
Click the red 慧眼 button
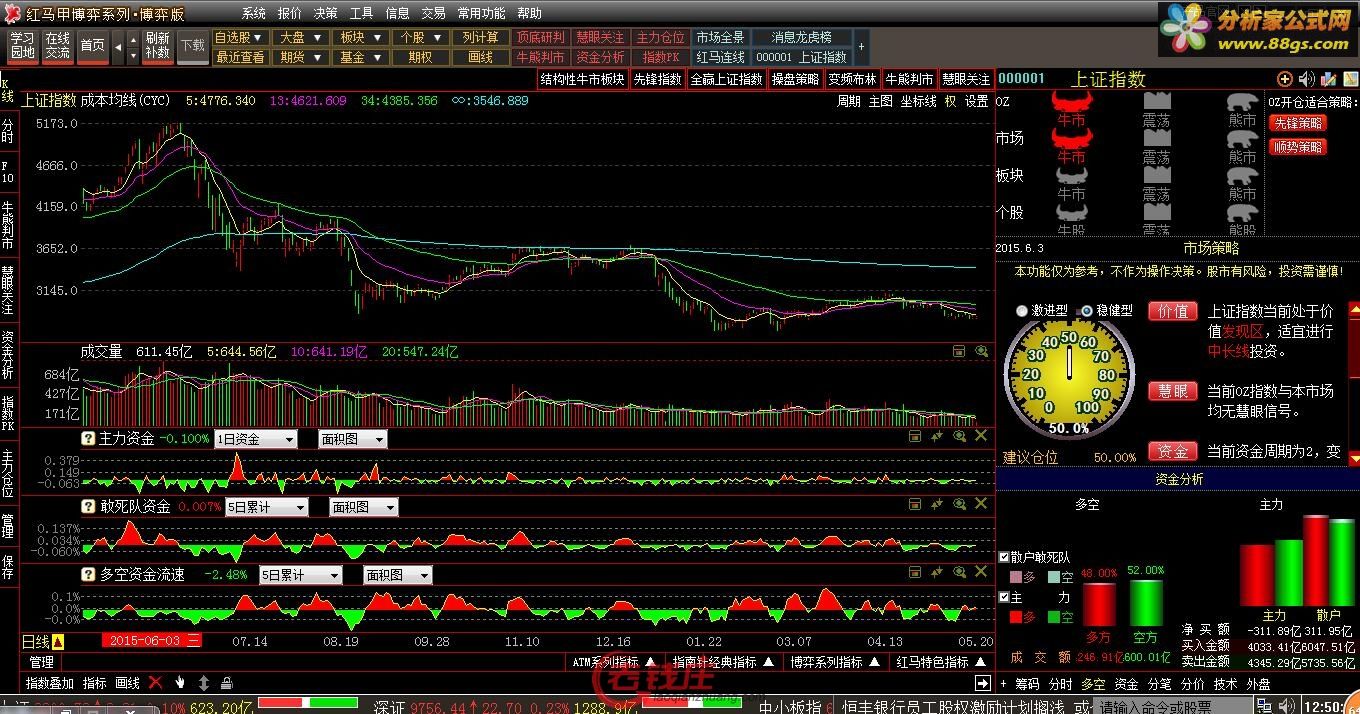pyautogui.click(x=1172, y=390)
